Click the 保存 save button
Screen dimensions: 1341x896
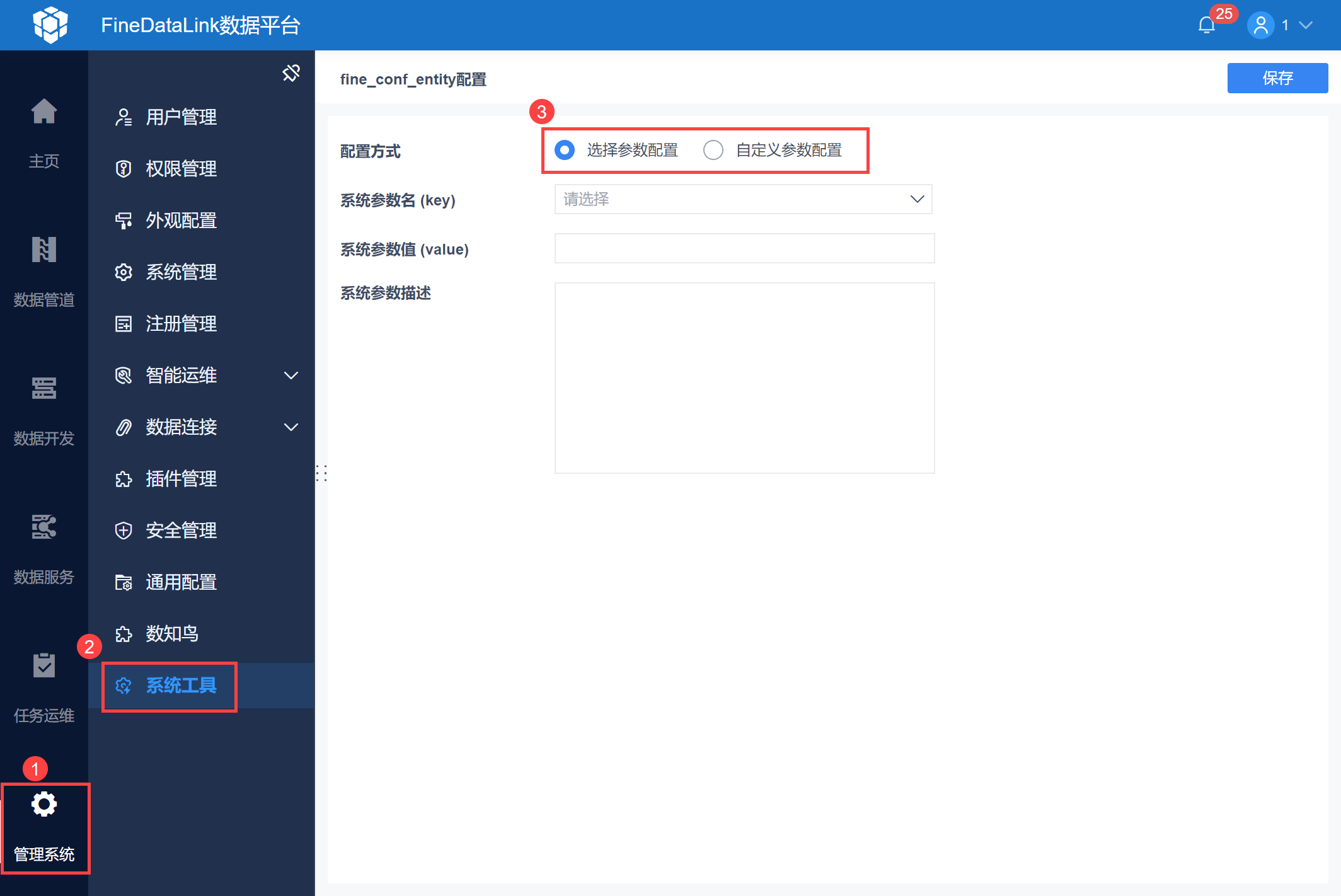pos(1277,78)
